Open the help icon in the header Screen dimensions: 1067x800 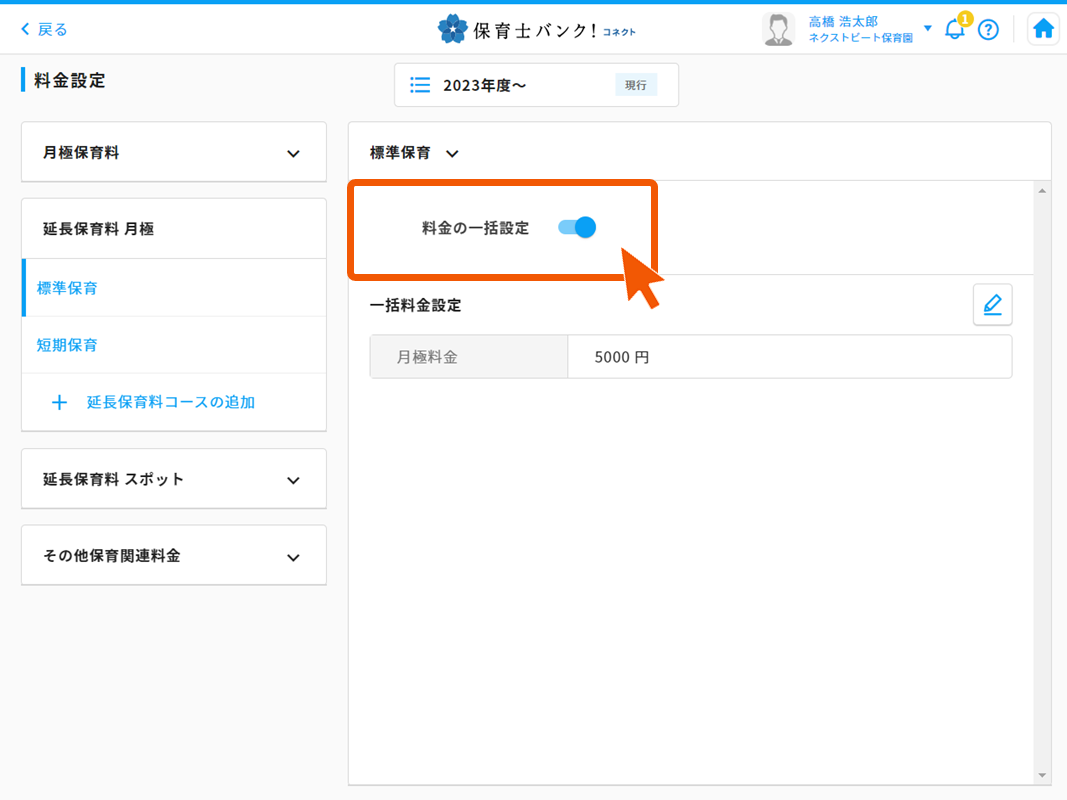pyautogui.click(x=988, y=29)
